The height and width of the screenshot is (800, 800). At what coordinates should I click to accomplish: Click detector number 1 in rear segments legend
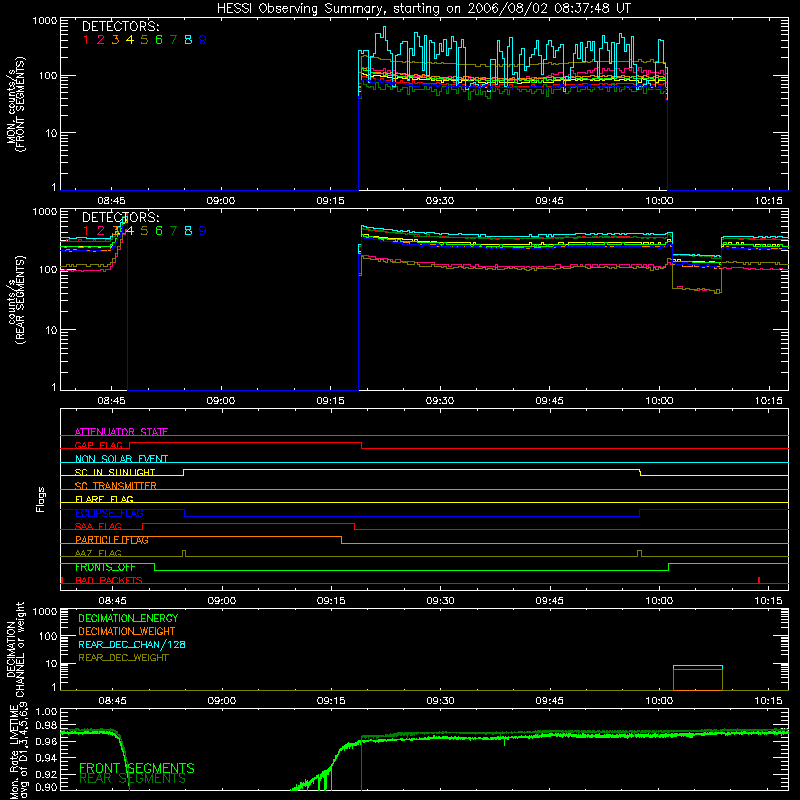click(x=86, y=231)
